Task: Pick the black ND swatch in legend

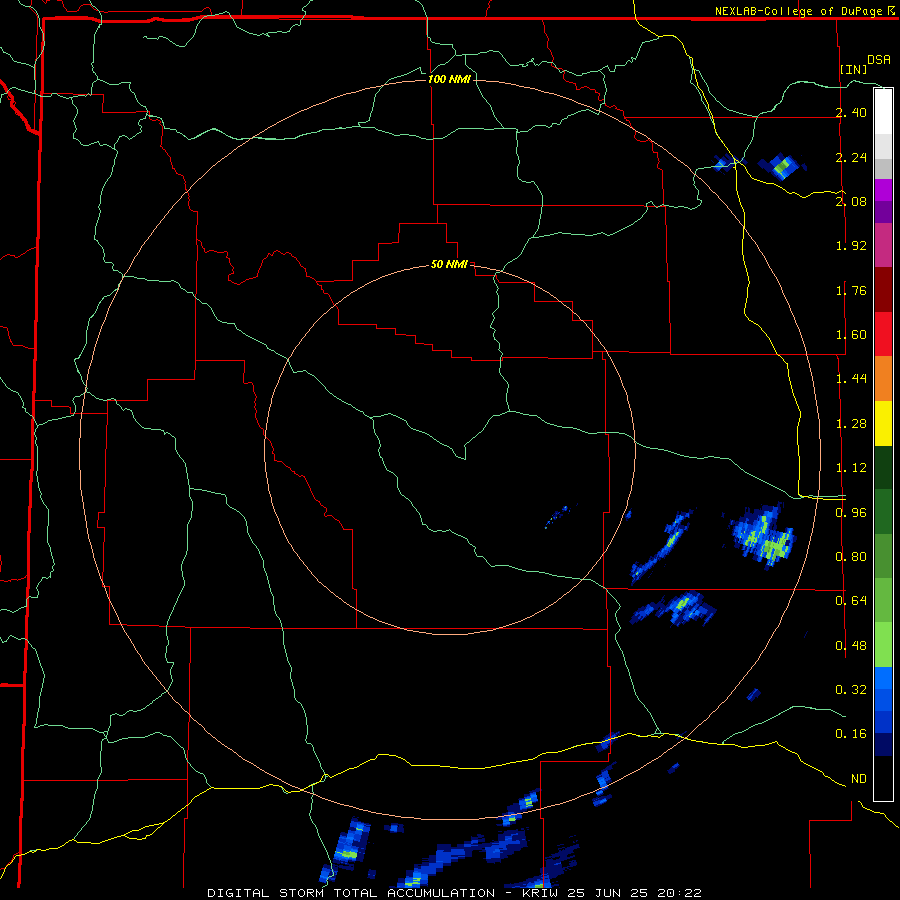Action: 883,778
